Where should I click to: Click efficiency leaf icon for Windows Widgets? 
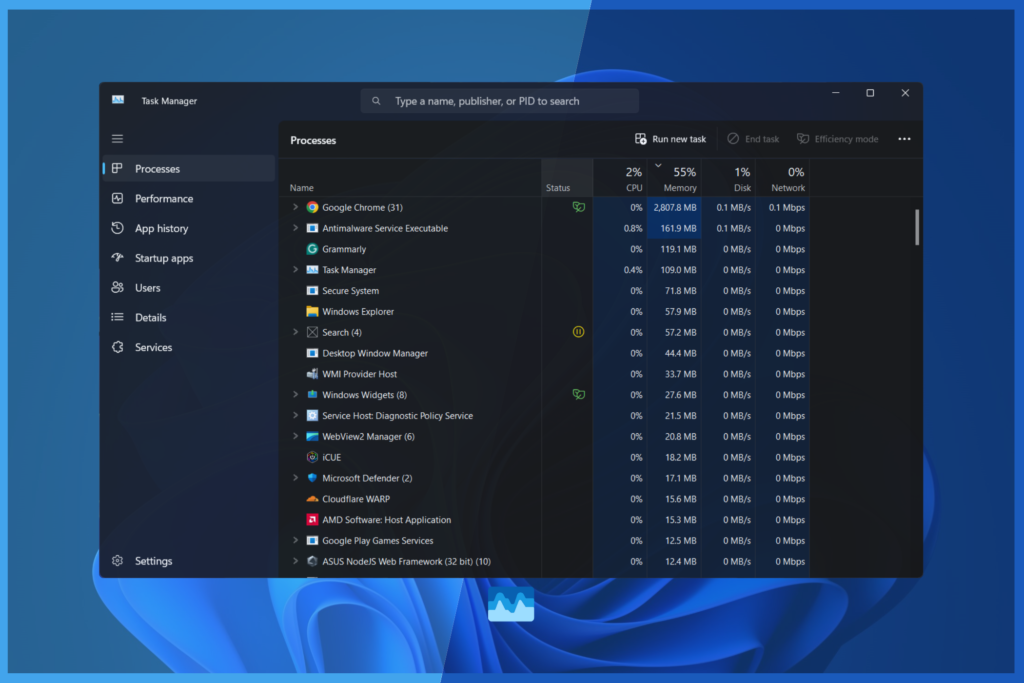click(579, 394)
